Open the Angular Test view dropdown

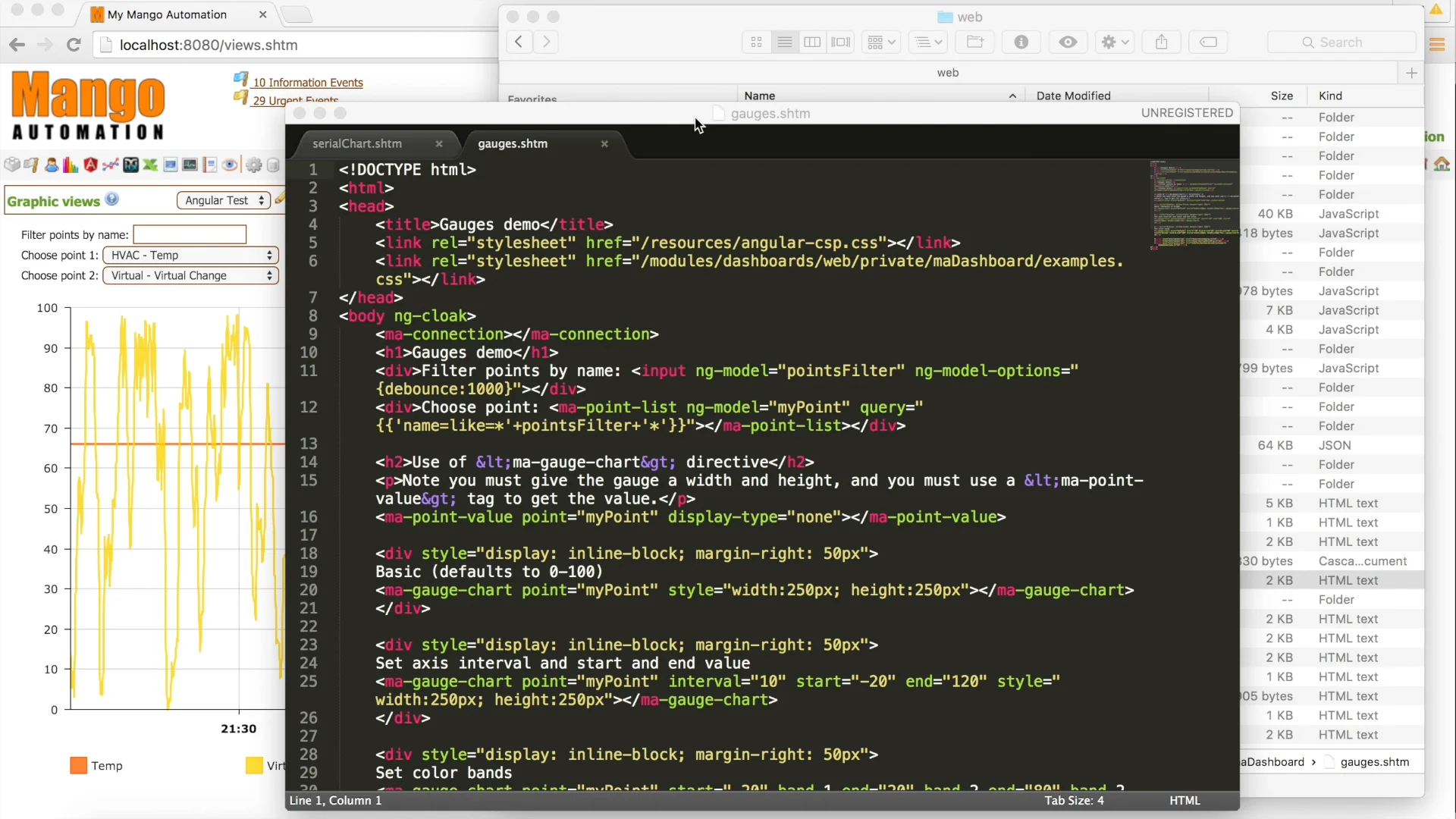(224, 200)
